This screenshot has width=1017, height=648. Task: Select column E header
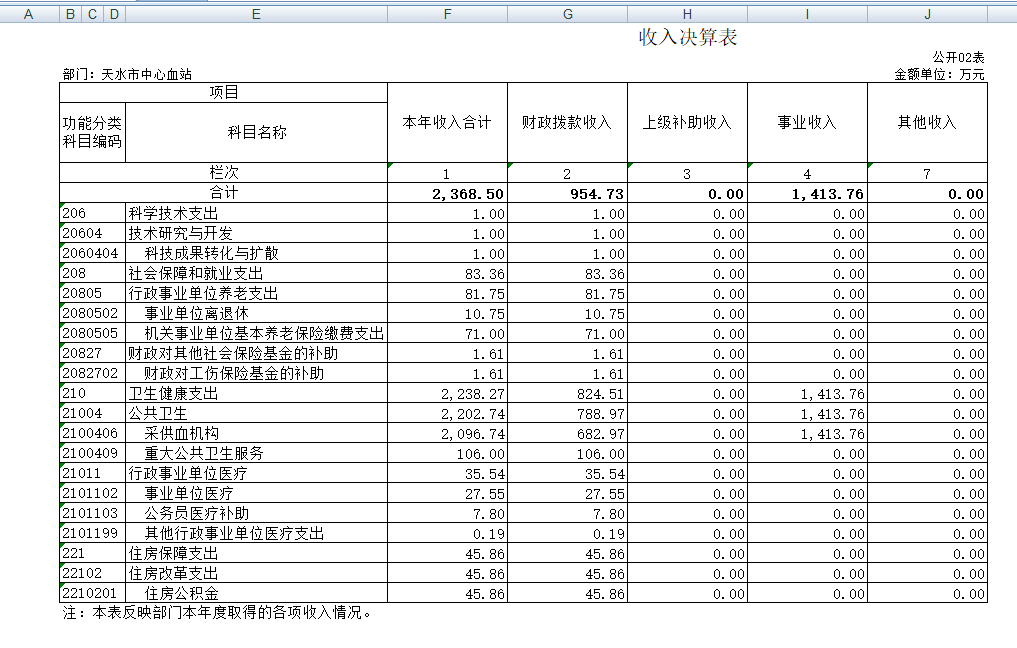[x=256, y=14]
